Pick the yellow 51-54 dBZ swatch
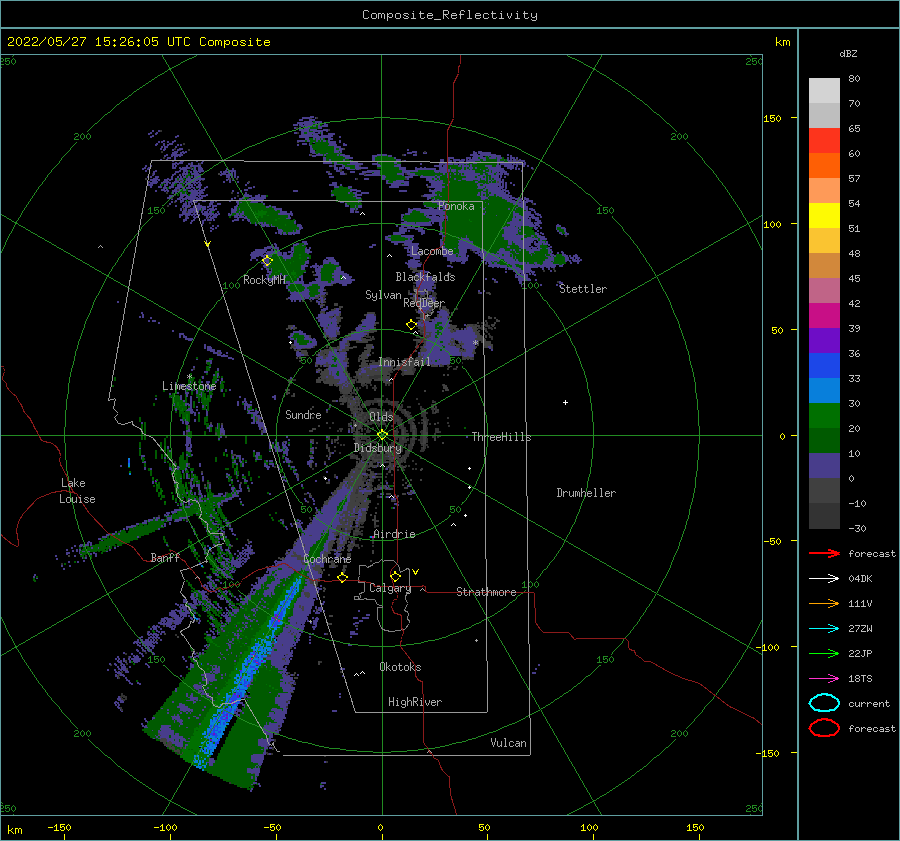The width and height of the screenshot is (900, 841). 824,216
